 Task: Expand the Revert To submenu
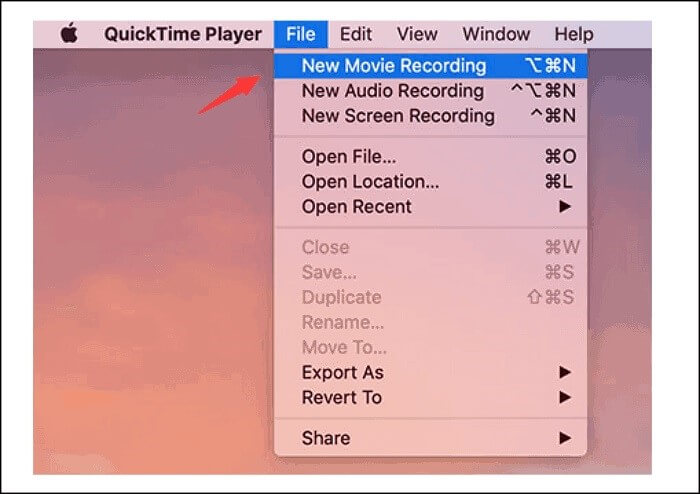click(430, 398)
